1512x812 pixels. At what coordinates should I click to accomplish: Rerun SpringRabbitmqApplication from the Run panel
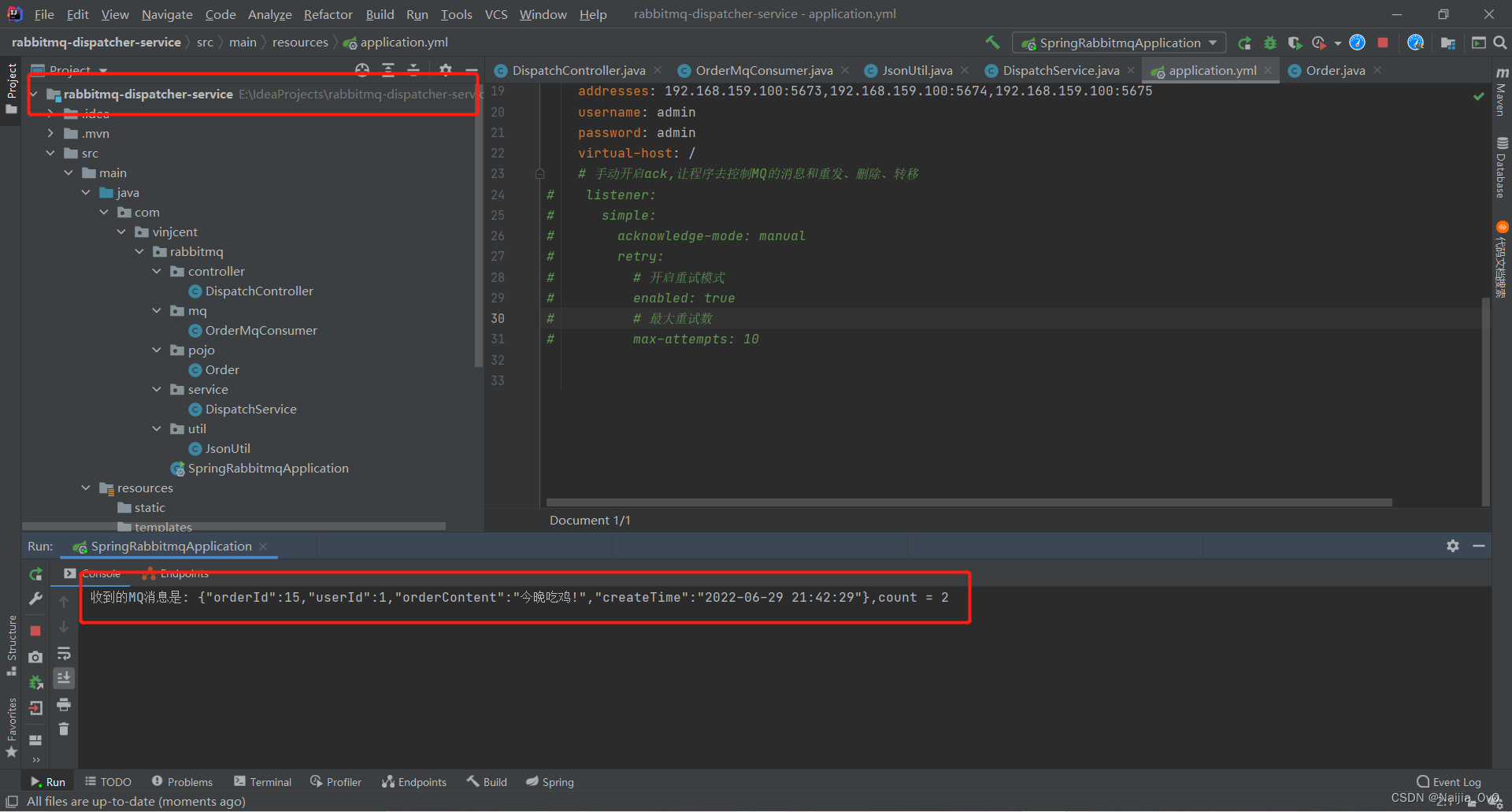(x=35, y=574)
